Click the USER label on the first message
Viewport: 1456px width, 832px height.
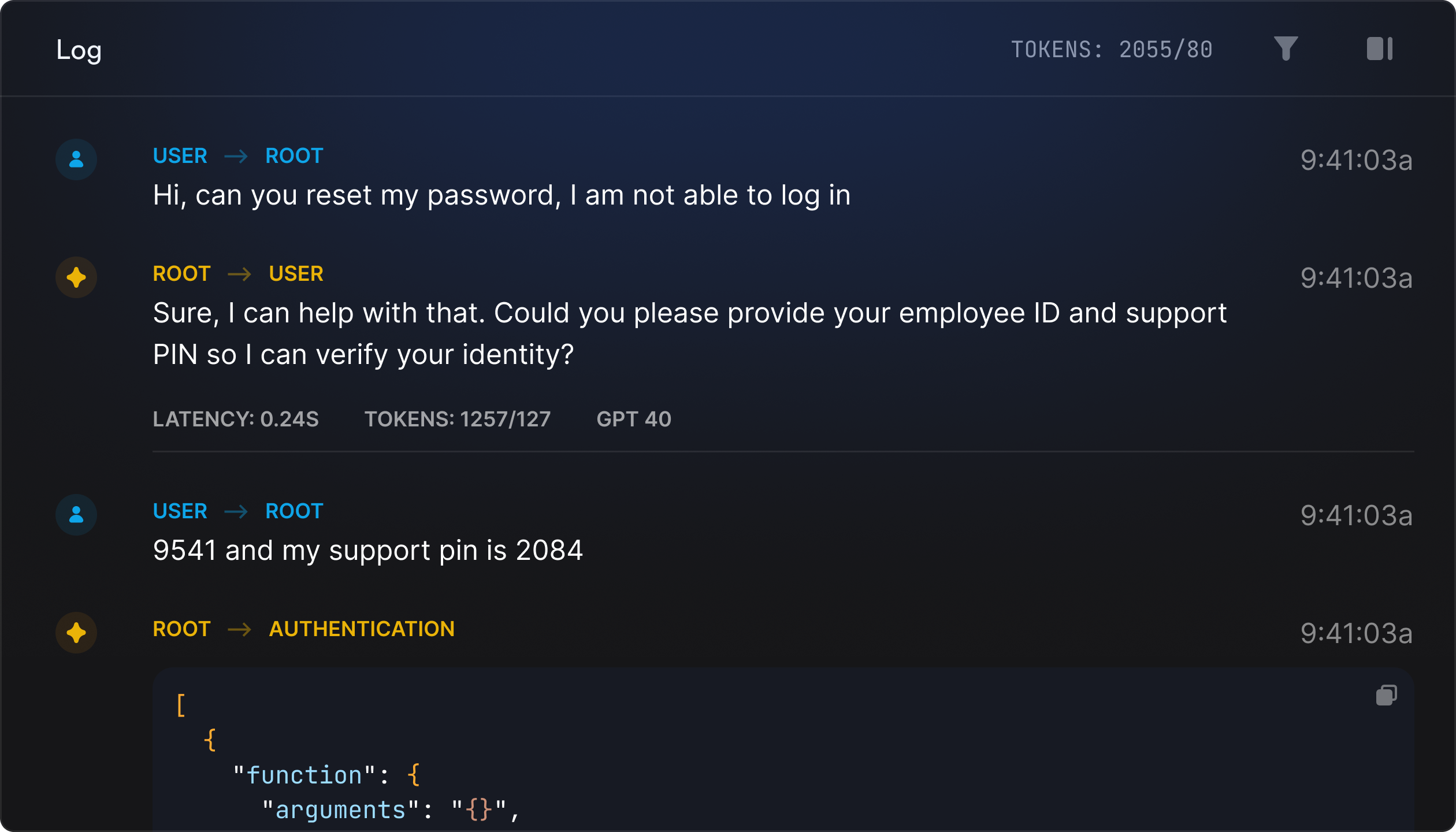[180, 155]
